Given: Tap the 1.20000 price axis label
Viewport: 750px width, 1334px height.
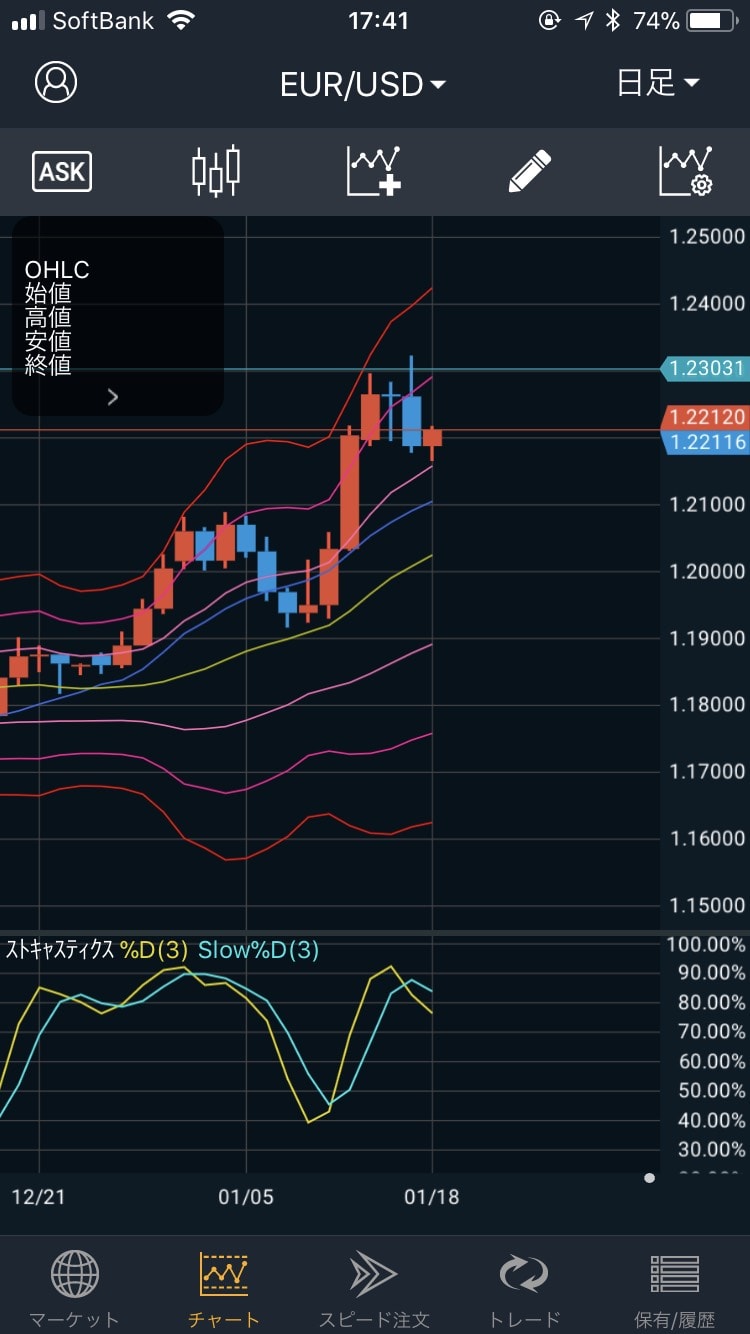Looking at the screenshot, I should (707, 571).
